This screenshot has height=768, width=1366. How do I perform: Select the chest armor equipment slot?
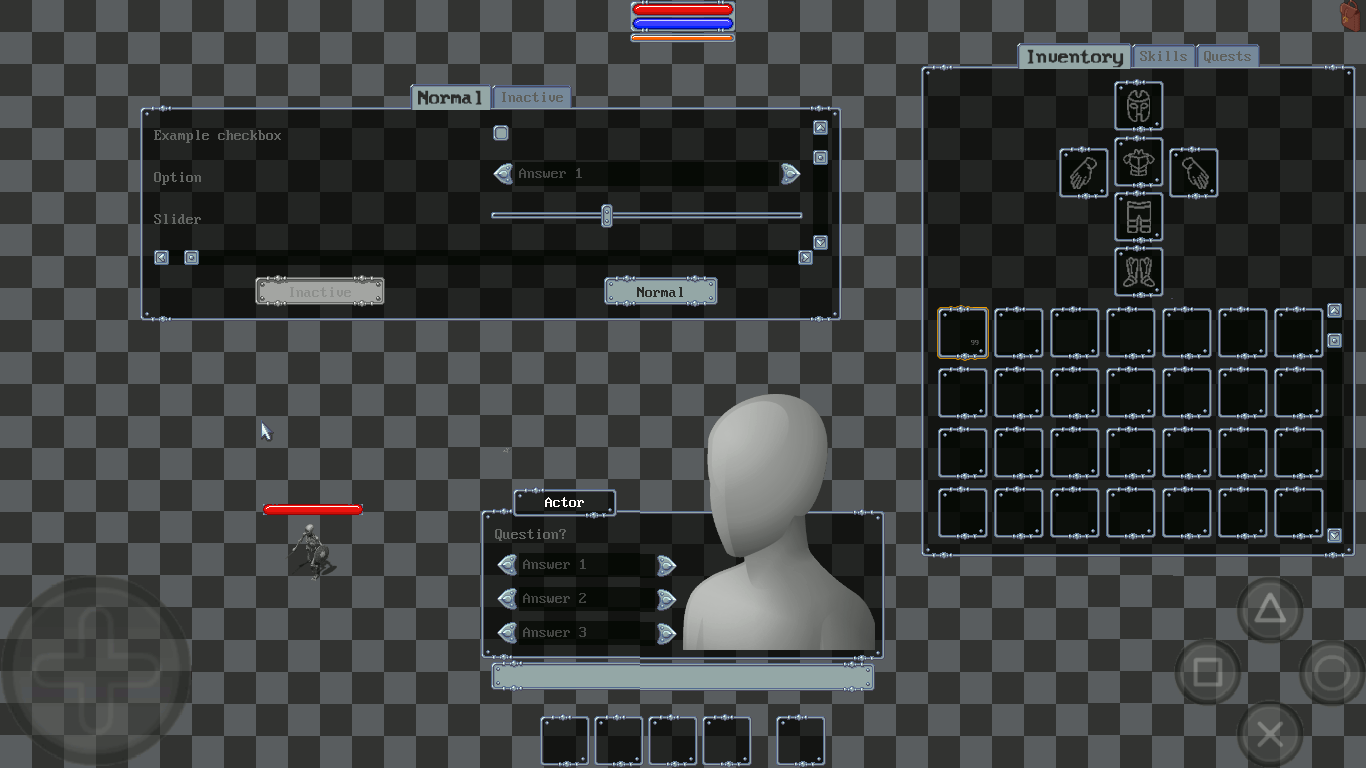(1138, 162)
